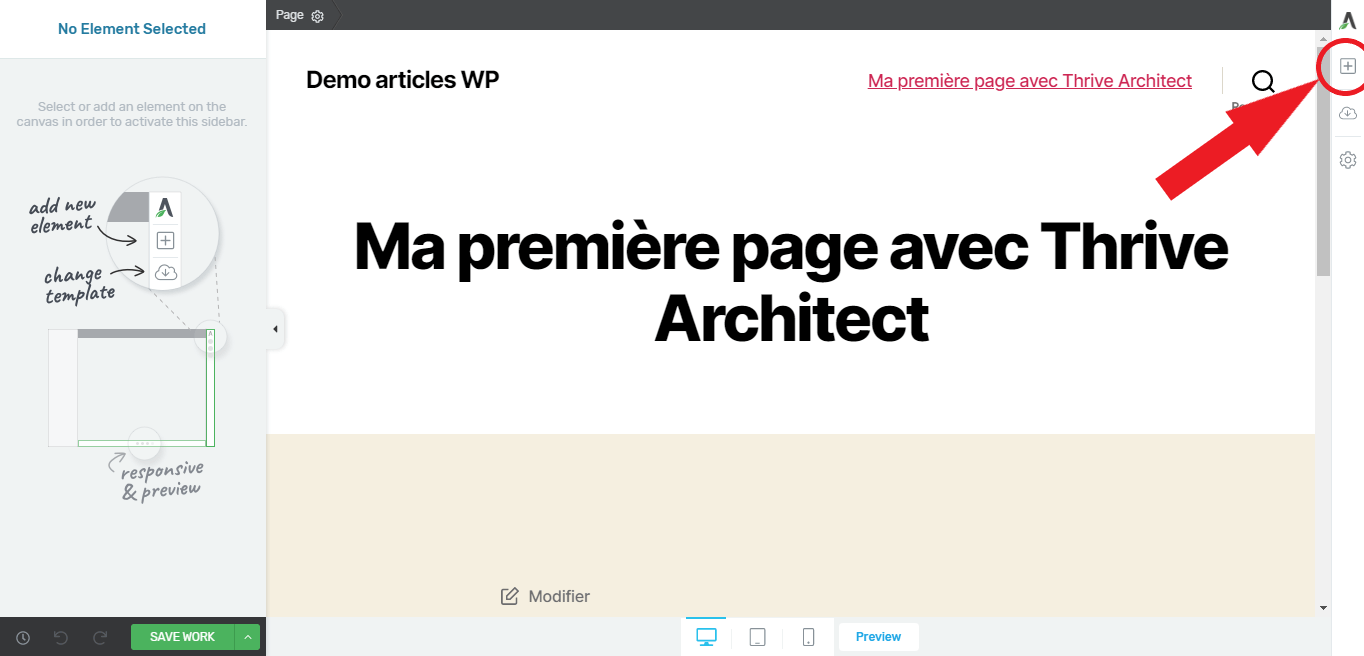This screenshot has width=1364, height=656.
Task: Open the Ma première page menu link
Action: 1030,81
